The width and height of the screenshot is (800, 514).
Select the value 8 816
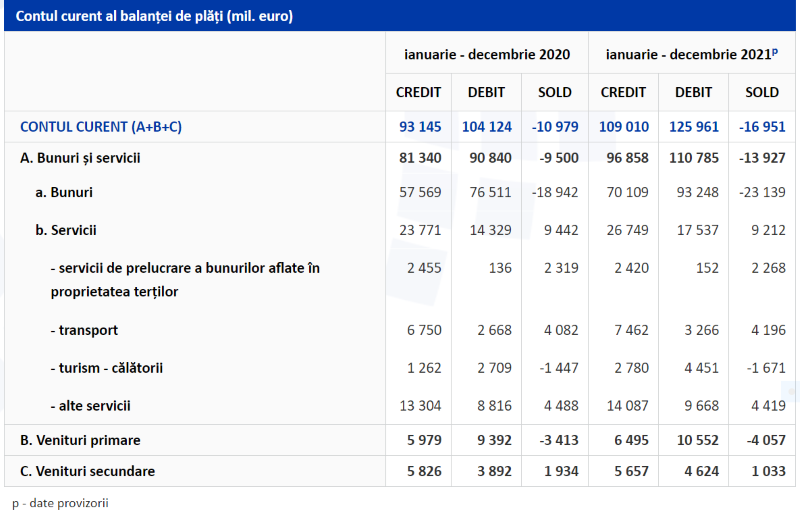click(x=494, y=406)
